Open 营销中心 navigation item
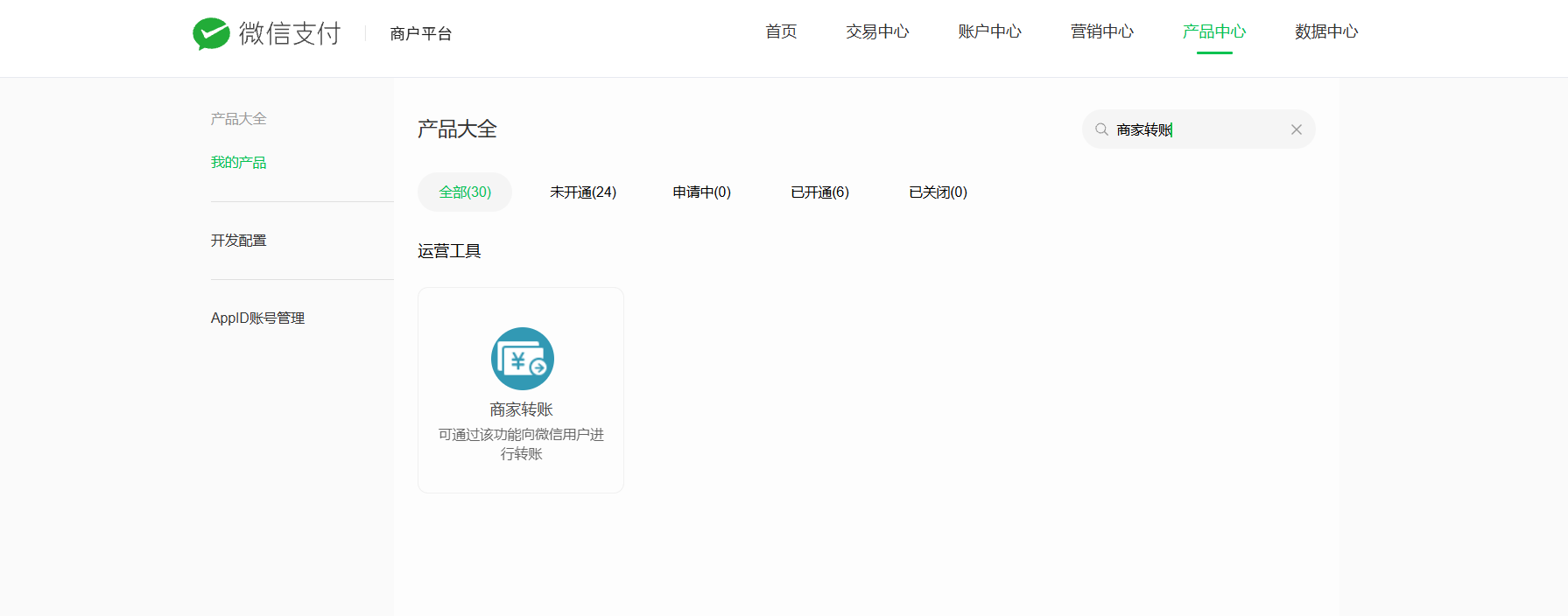The image size is (1568, 616). click(x=1101, y=31)
